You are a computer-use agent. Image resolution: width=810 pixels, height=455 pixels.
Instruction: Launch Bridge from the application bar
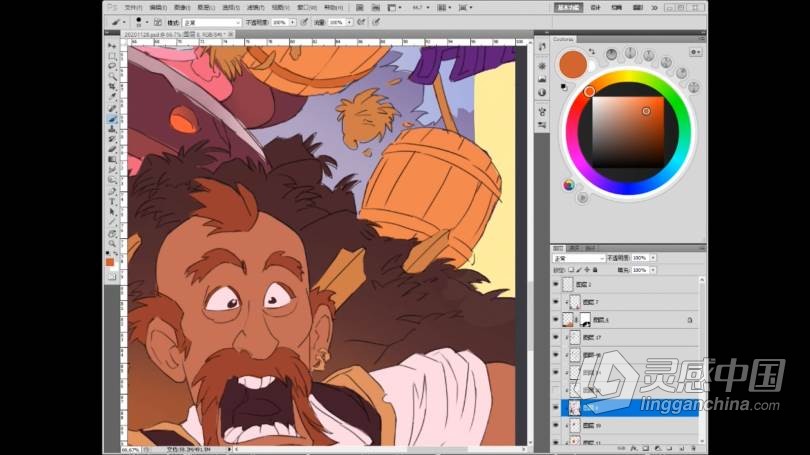[360, 8]
